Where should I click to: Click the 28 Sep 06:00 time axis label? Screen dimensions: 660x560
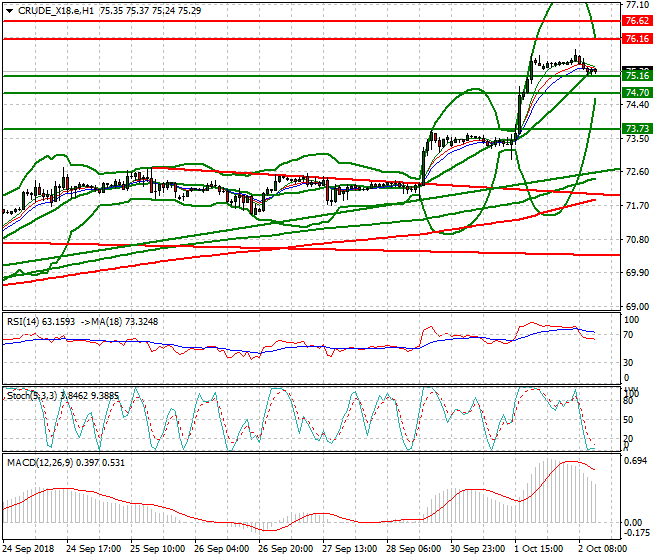413,549
